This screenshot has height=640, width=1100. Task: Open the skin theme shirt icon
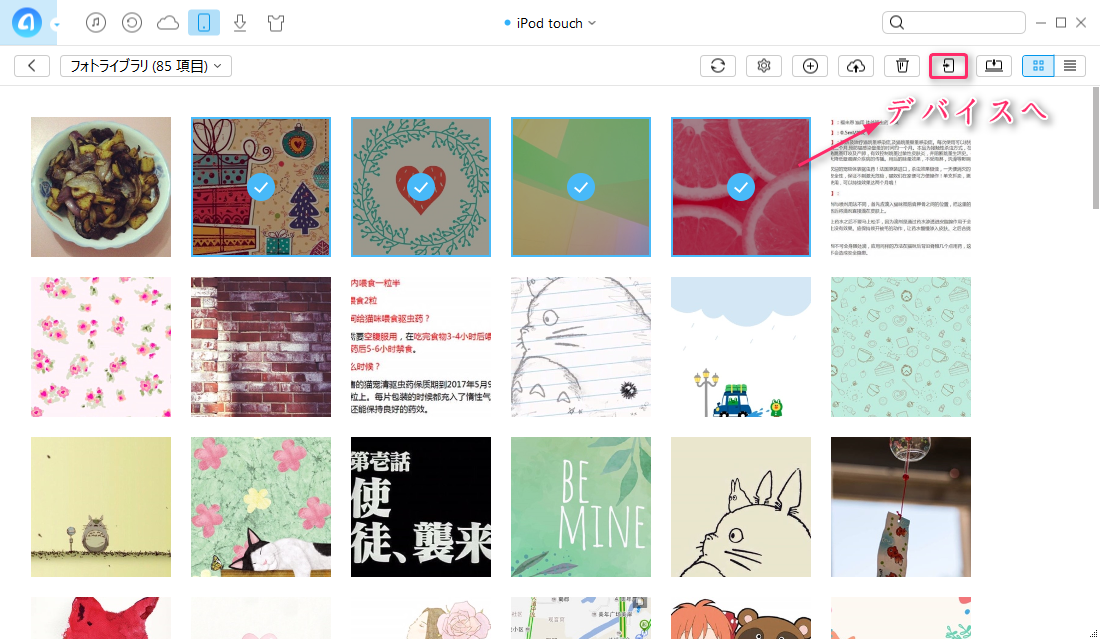(276, 23)
